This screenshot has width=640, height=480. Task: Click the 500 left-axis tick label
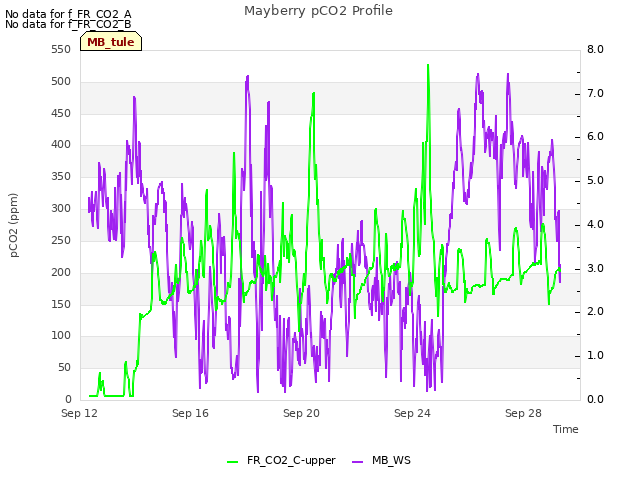(x=61, y=81)
